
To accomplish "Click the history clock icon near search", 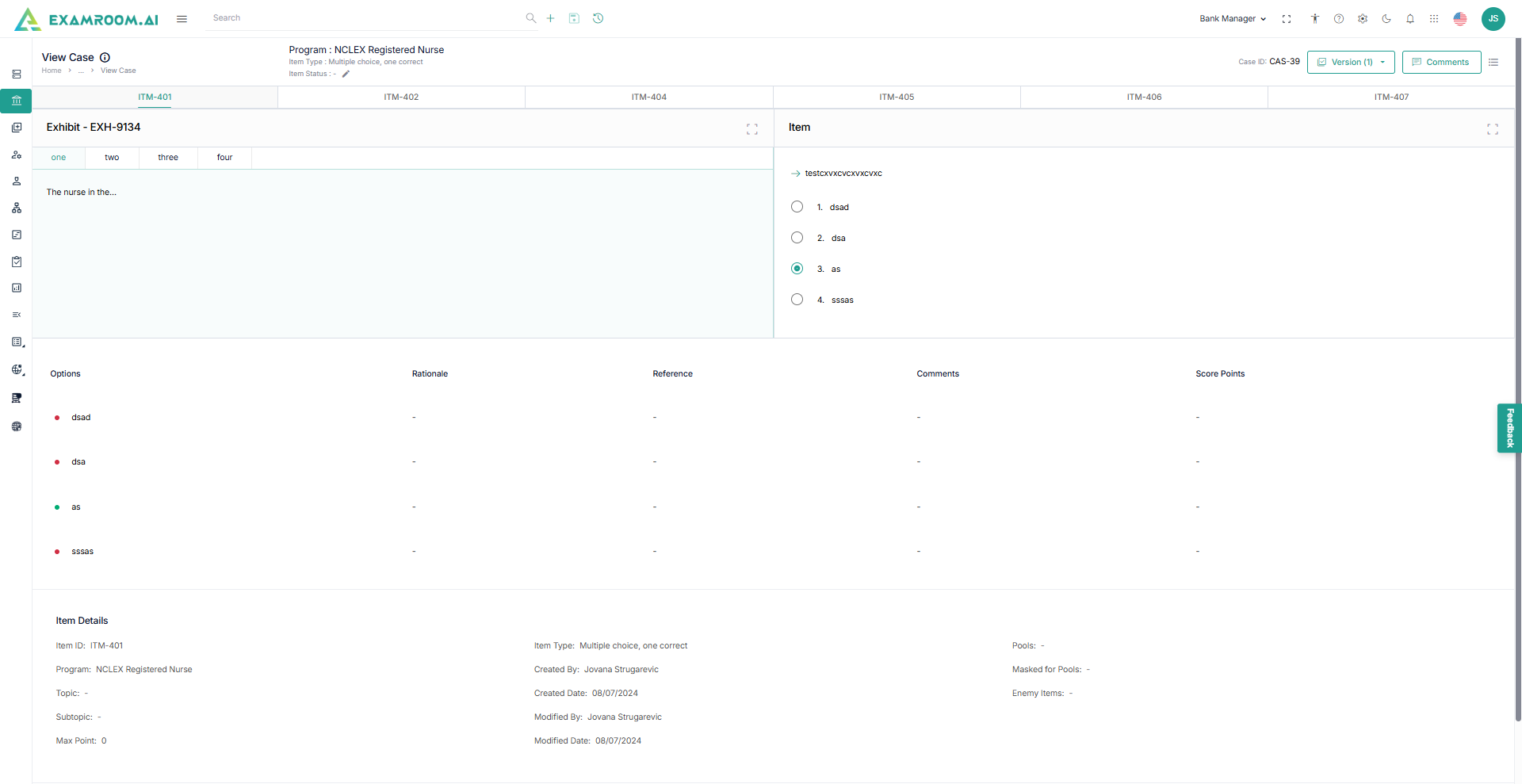I will coord(598,18).
